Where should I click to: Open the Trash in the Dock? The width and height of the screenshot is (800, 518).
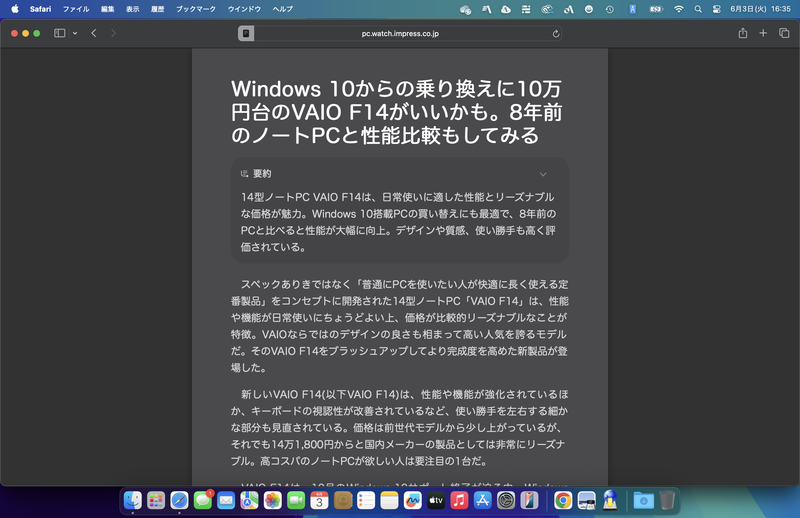coord(667,500)
